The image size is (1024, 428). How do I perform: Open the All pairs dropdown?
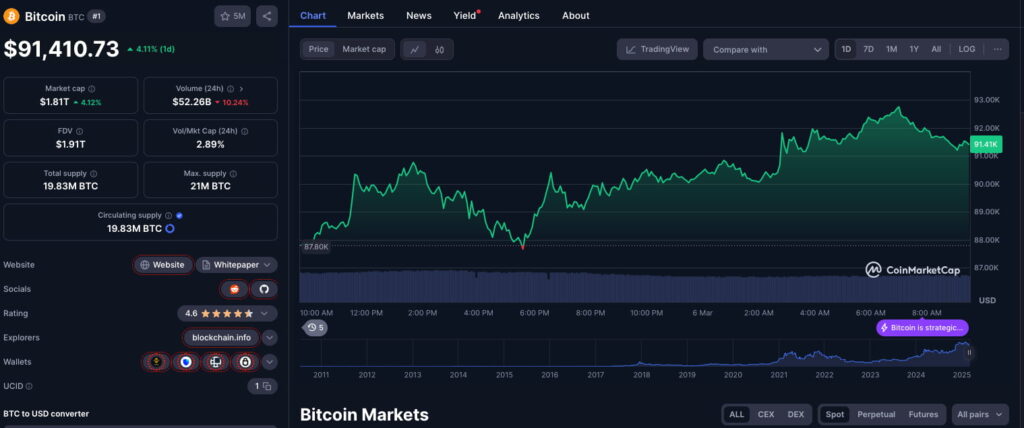point(980,414)
